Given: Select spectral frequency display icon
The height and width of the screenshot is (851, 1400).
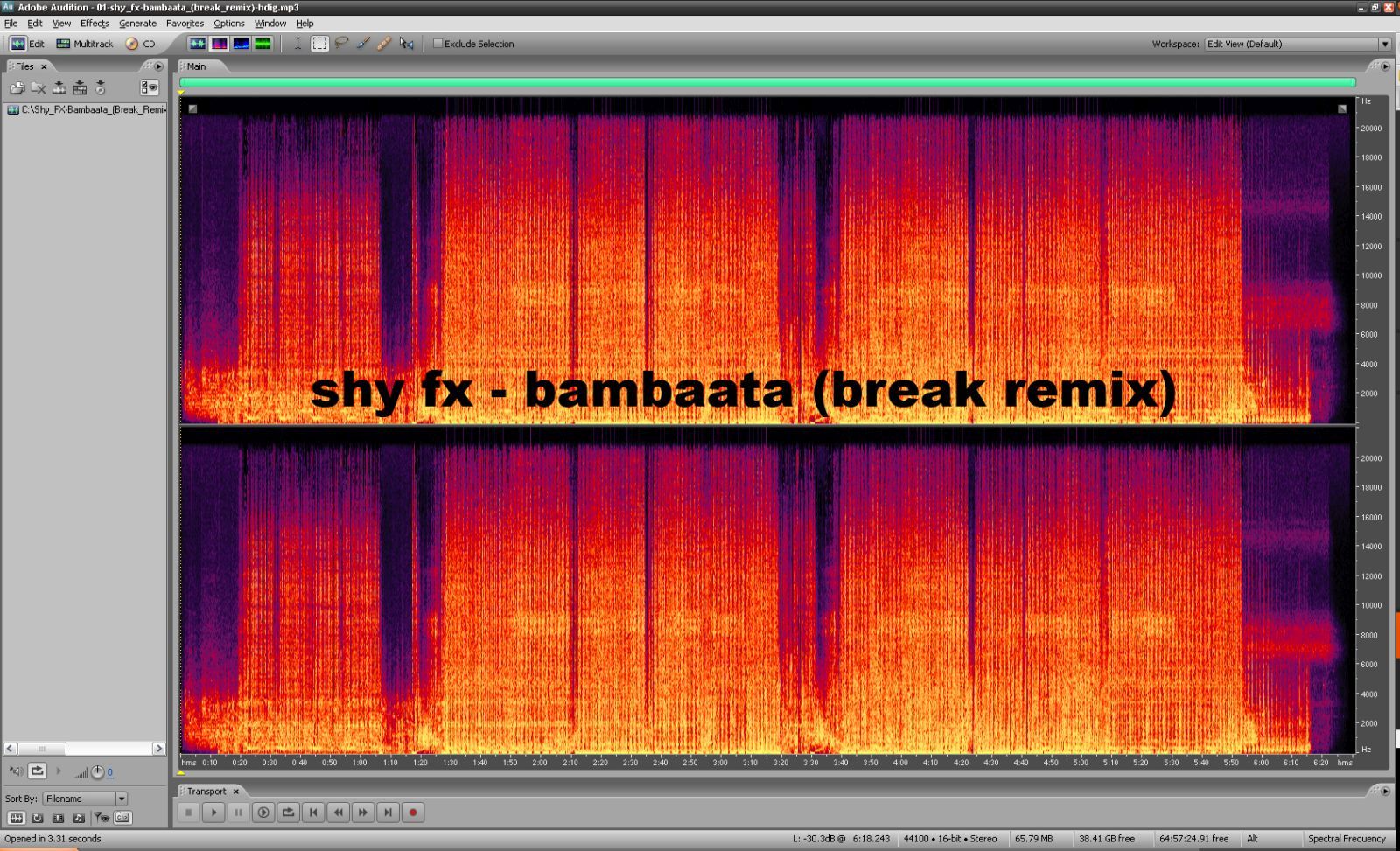Looking at the screenshot, I should 220,44.
